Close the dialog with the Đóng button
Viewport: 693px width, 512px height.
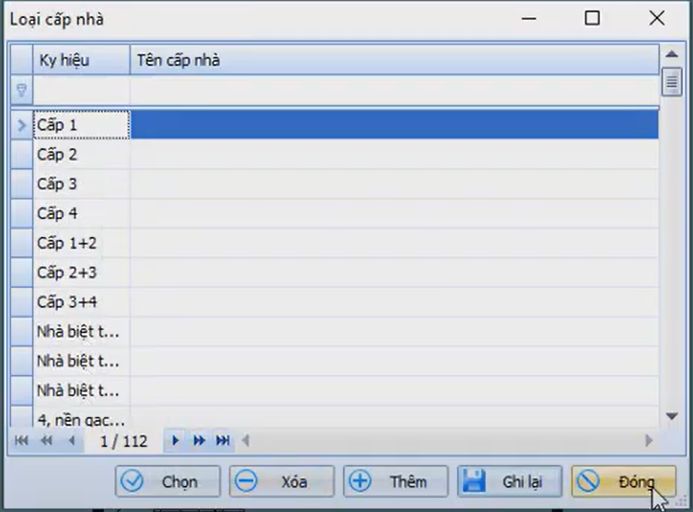[622, 481]
